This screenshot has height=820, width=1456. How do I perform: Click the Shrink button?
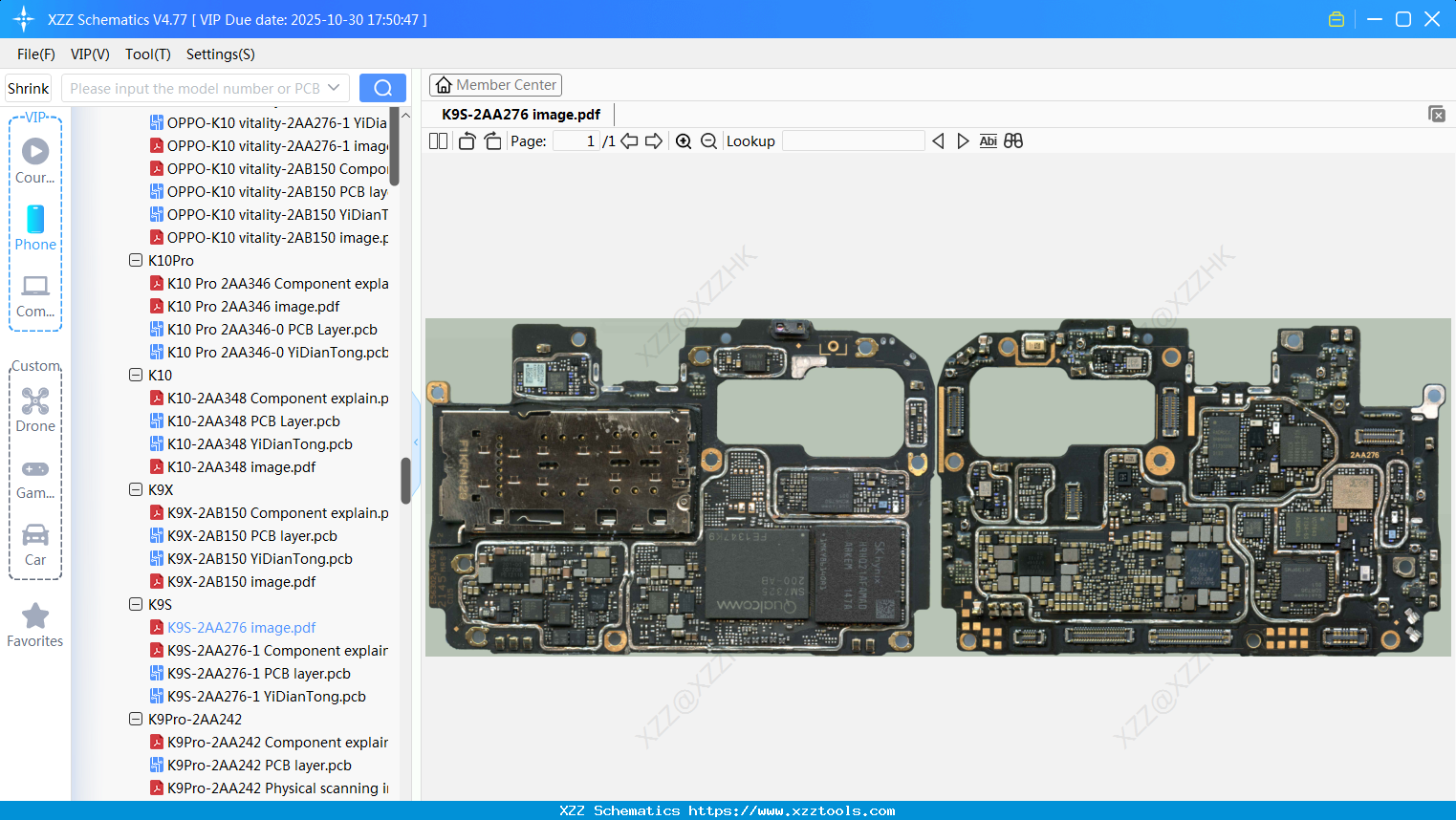click(29, 88)
